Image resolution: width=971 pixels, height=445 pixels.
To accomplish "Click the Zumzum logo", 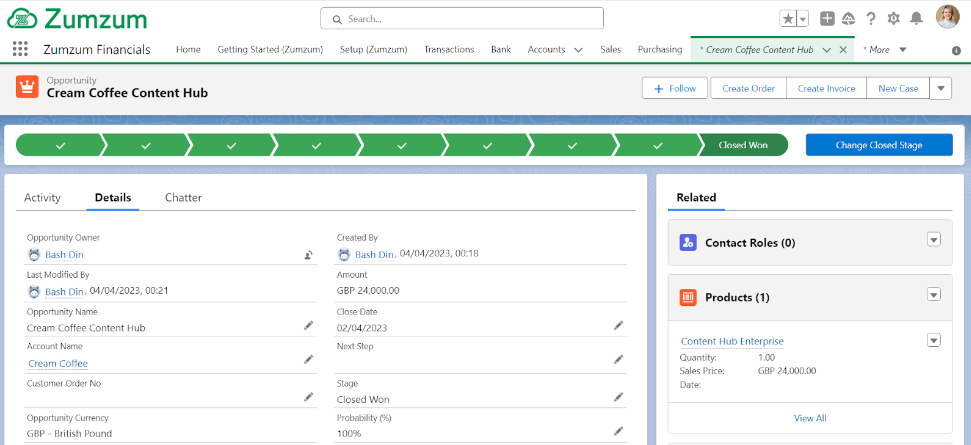I will click(77, 19).
